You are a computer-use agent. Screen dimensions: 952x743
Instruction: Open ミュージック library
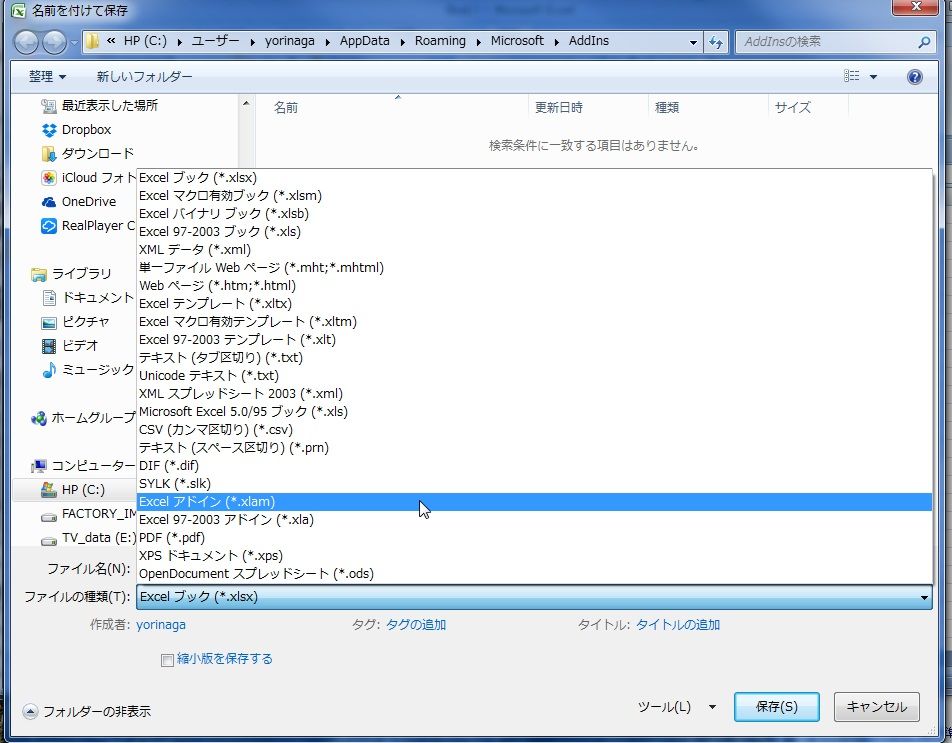click(87, 370)
